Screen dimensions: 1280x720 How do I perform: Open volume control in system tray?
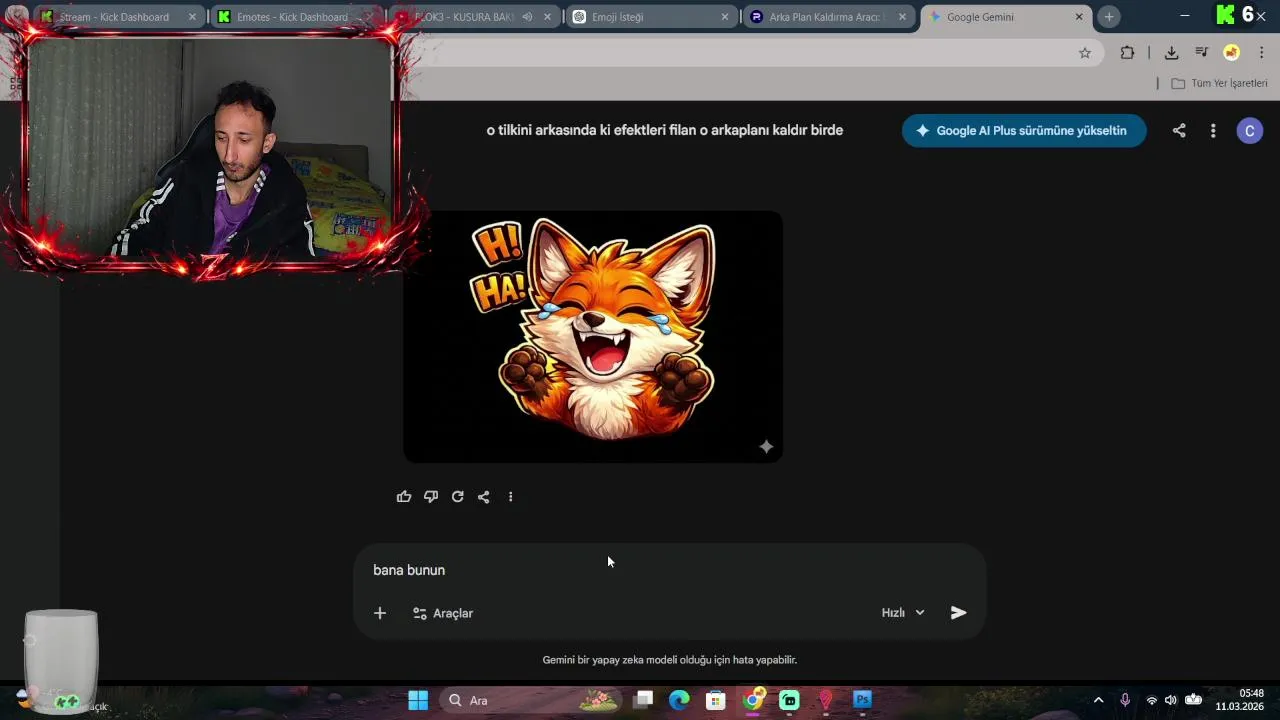click(1171, 700)
